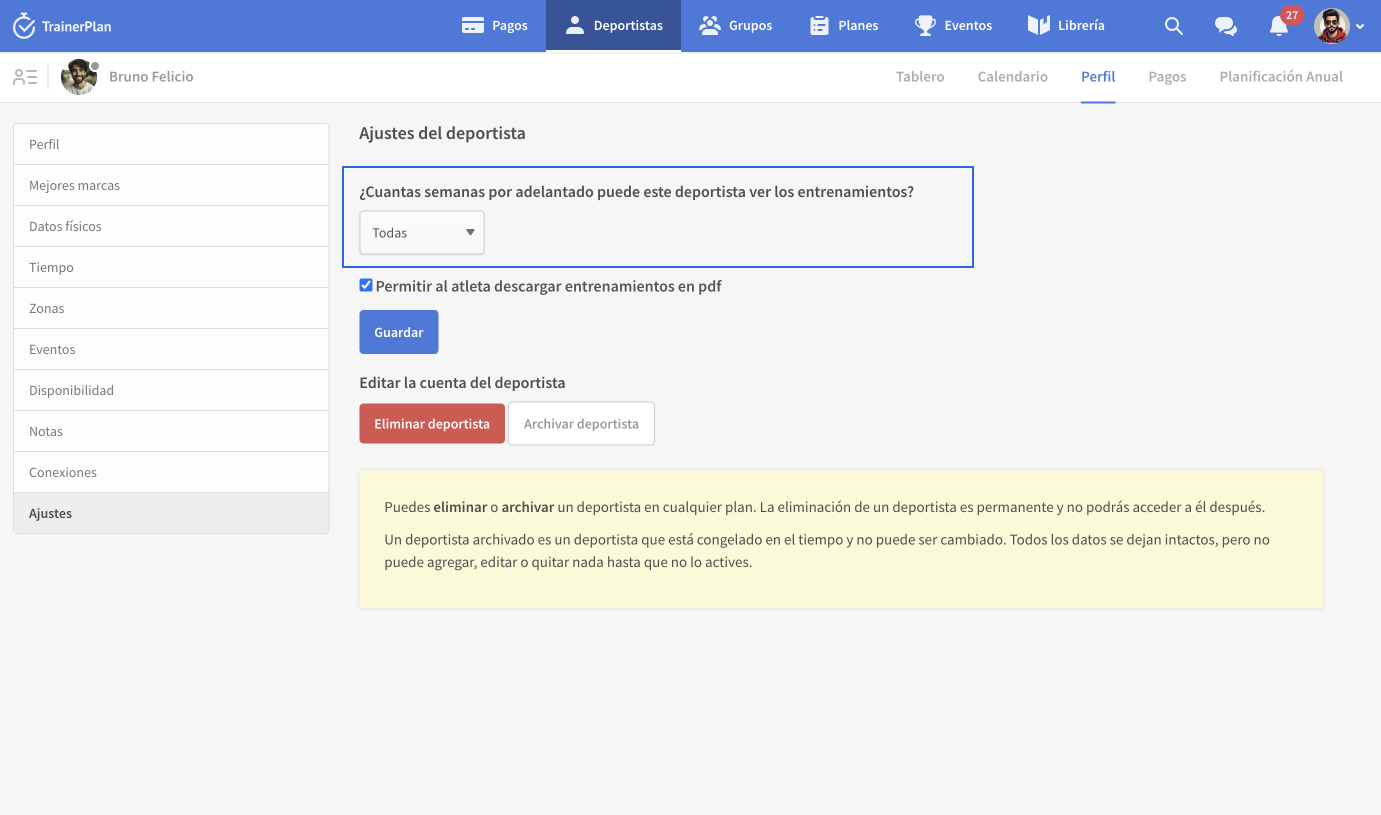The width and height of the screenshot is (1381, 815).
Task: Uncheck permitir descargar entrenamientos en pdf
Action: click(x=366, y=286)
